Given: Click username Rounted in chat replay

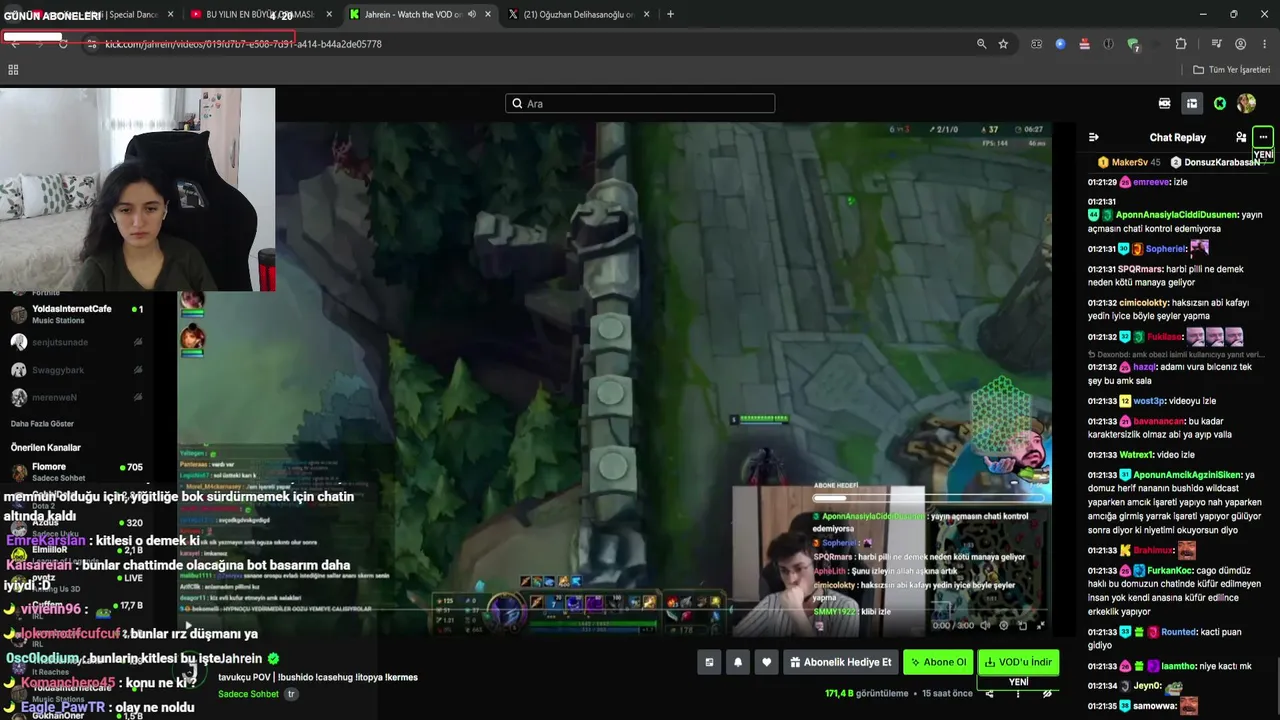Looking at the screenshot, I should pos(1179,632).
